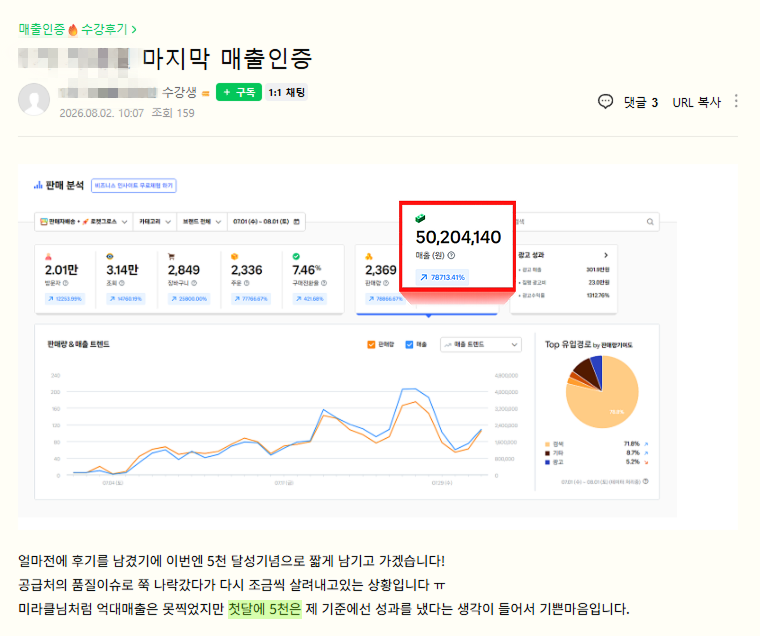Viewport: 760px width, 636px height.
Task: Click the 방문자 person icon
Action: (x=48, y=256)
